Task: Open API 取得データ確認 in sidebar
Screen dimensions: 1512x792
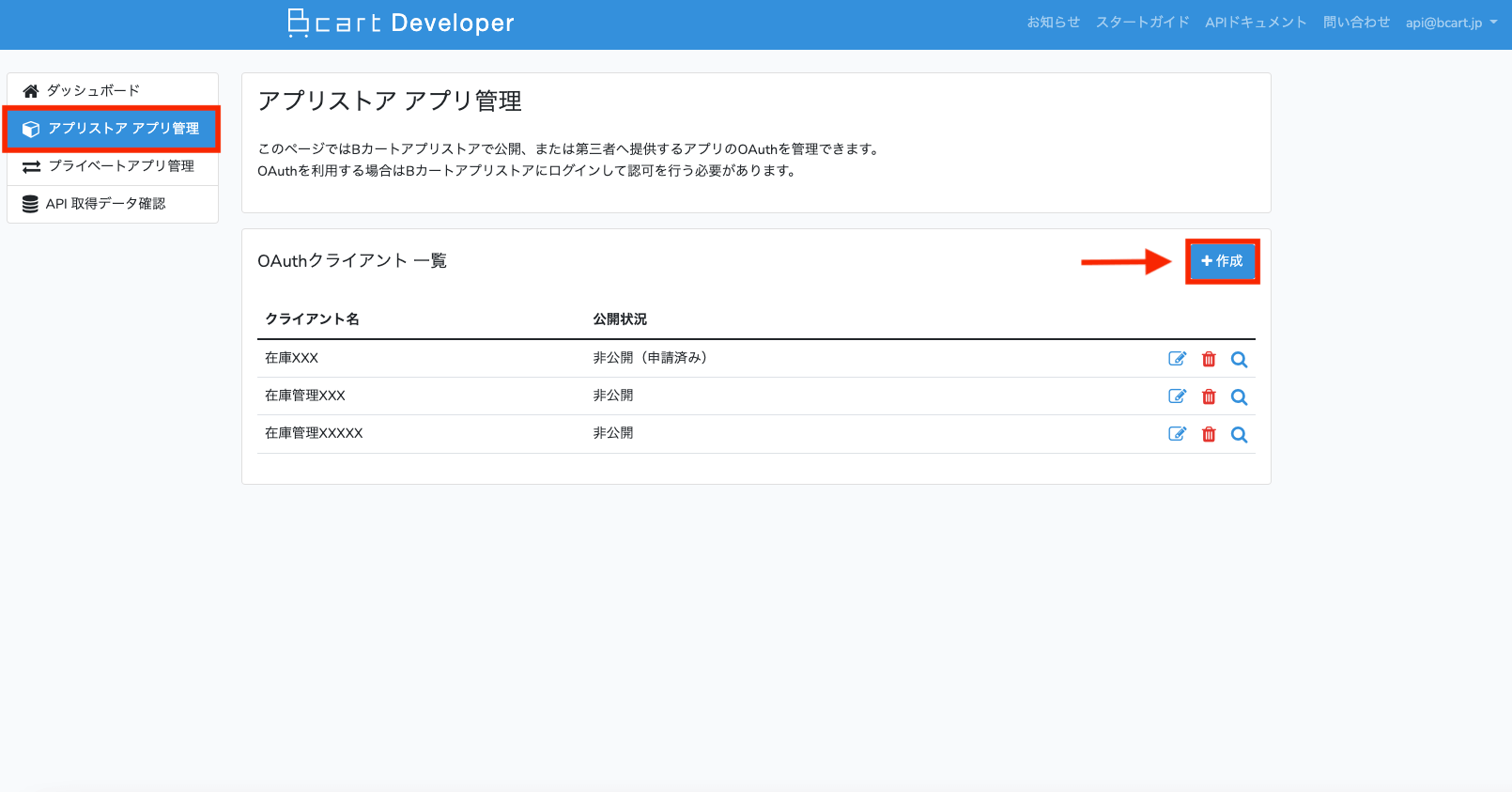Action: [x=105, y=204]
